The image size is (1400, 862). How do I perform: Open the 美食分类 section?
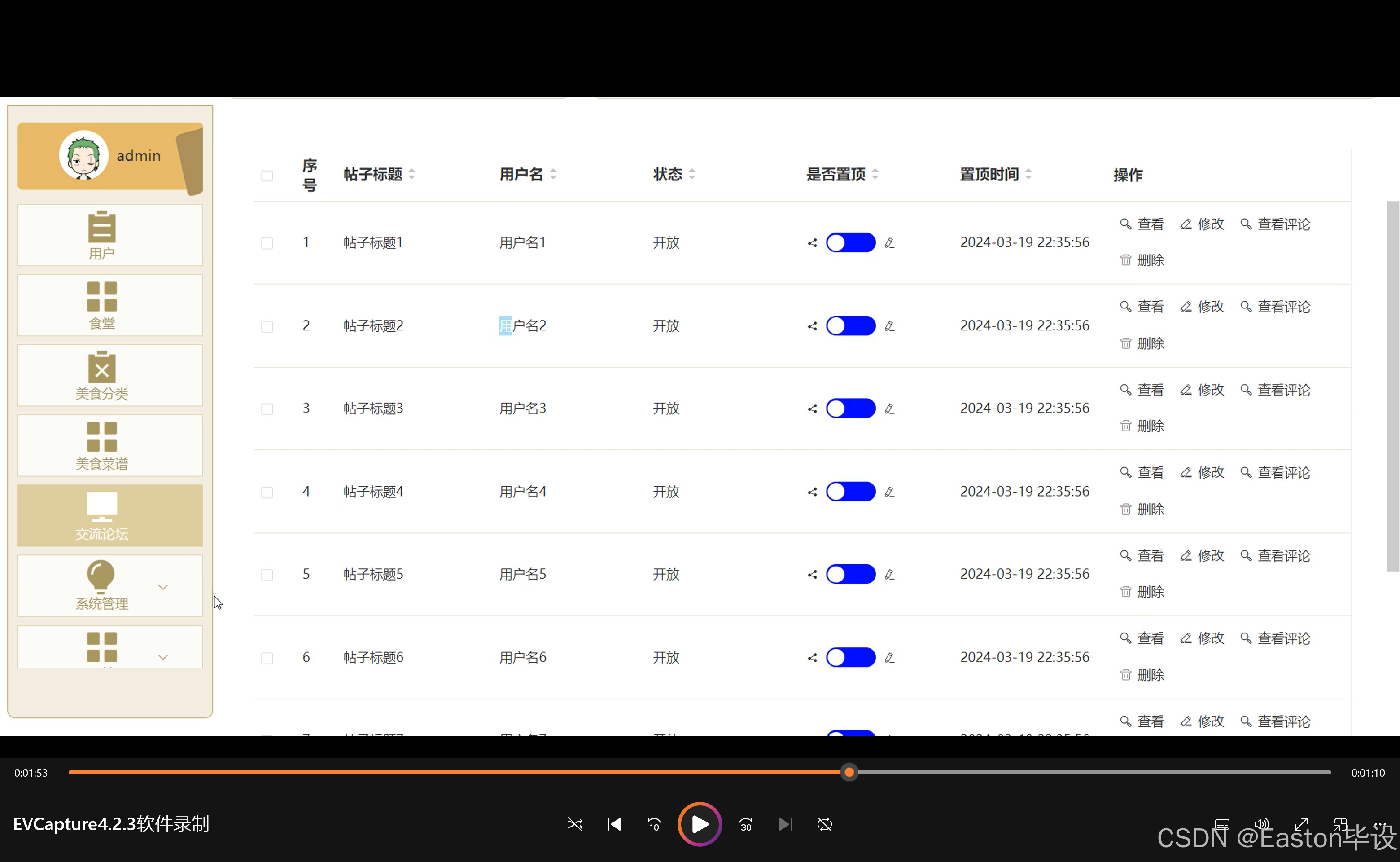[x=103, y=375]
